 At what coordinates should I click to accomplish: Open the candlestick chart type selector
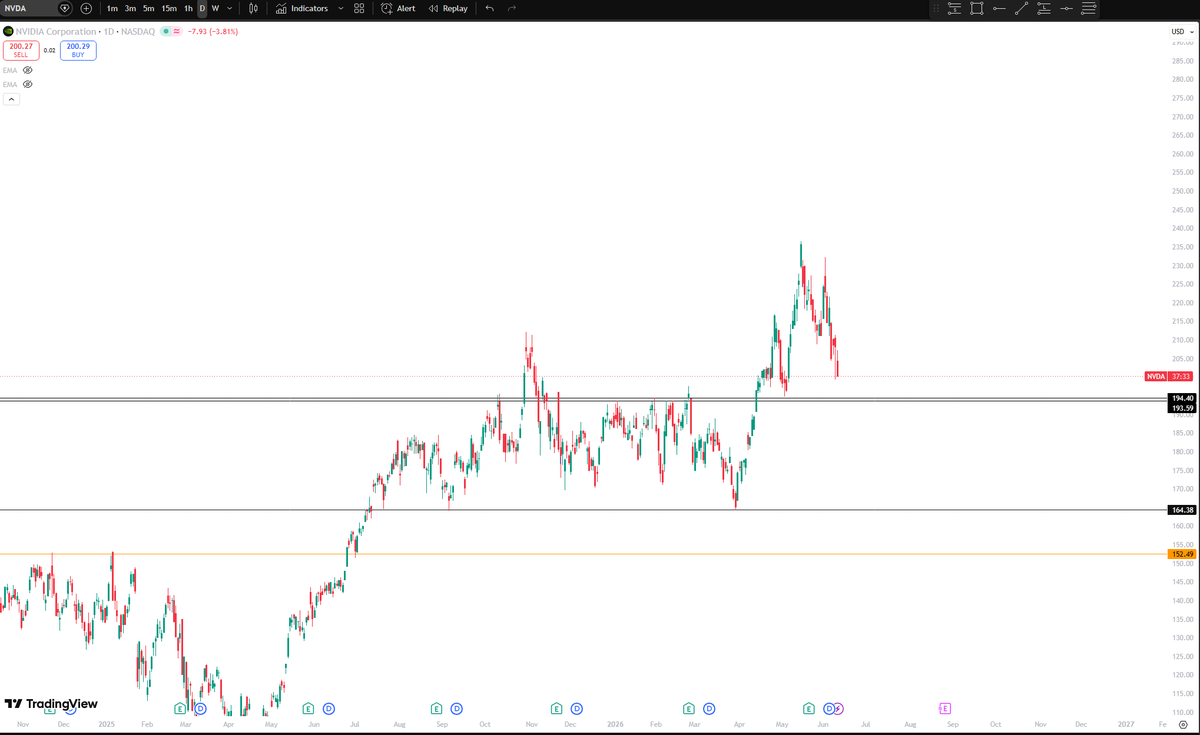[253, 8]
